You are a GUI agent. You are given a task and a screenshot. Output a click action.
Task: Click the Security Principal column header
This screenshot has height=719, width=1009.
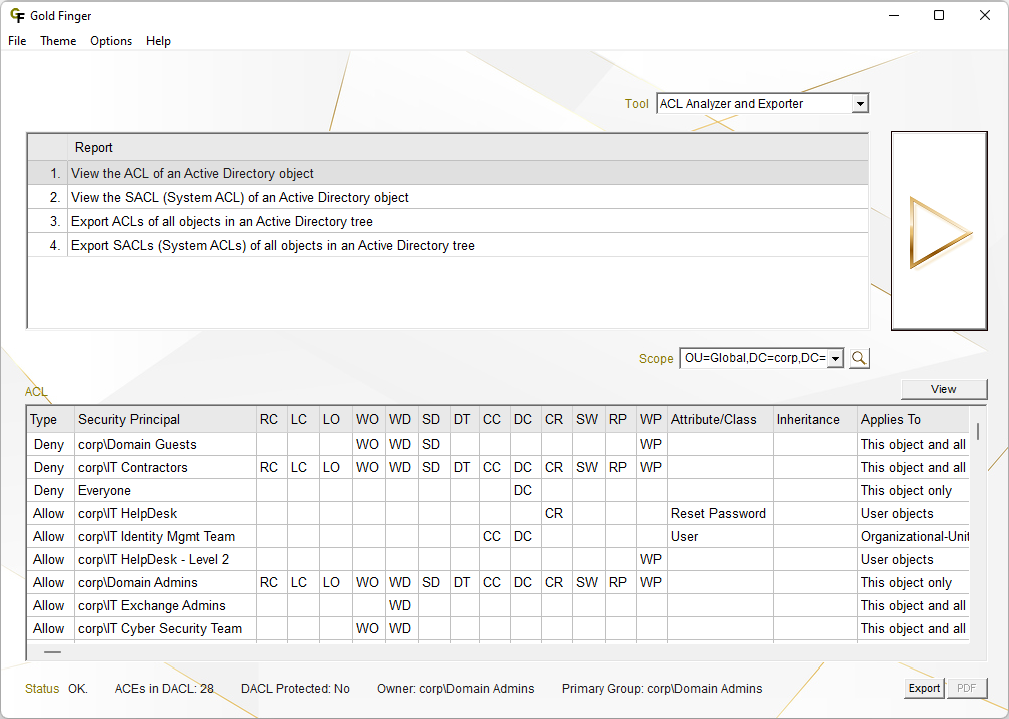129,420
